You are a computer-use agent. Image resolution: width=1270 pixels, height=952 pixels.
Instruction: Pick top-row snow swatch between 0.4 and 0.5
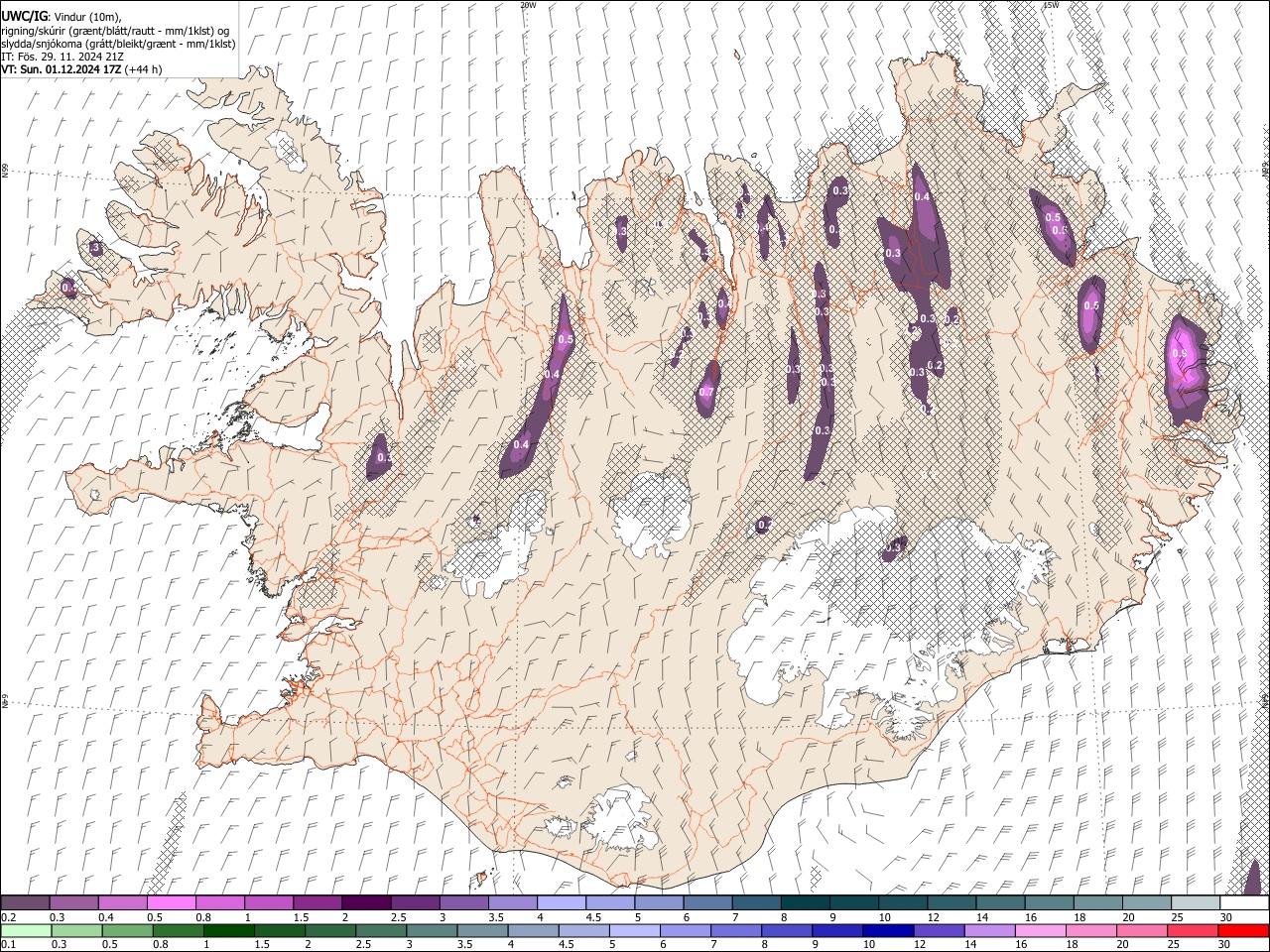coord(122,903)
